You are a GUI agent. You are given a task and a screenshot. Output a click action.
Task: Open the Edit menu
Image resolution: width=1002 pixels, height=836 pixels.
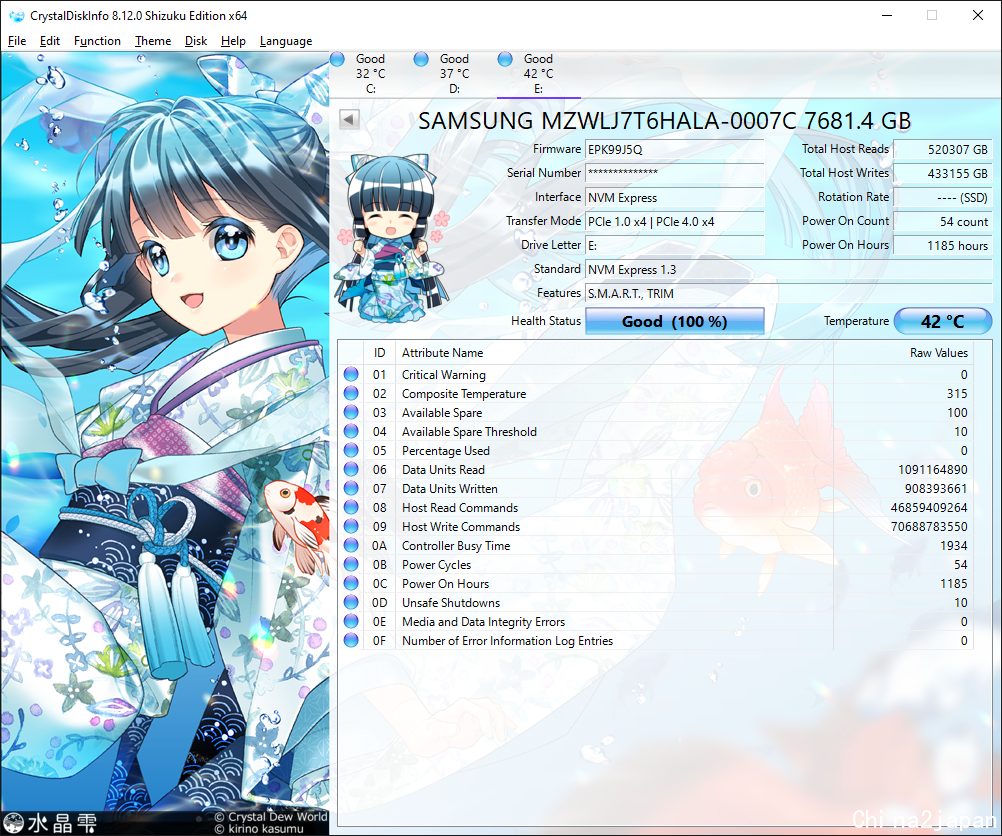(x=50, y=41)
